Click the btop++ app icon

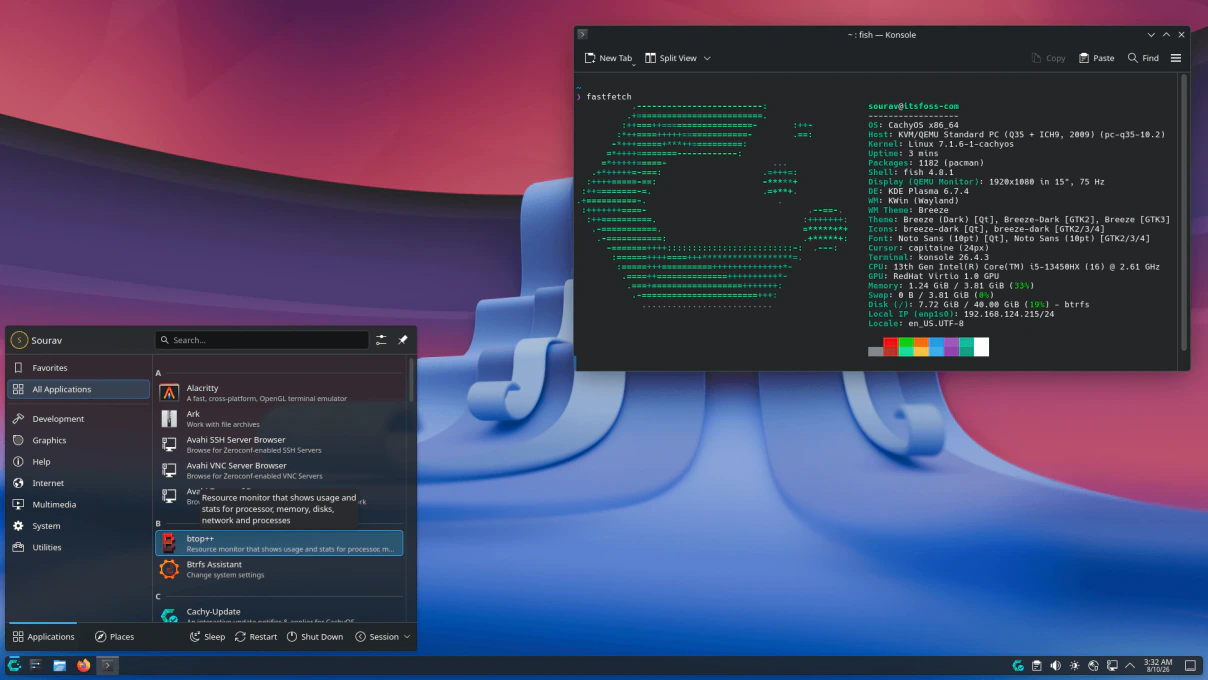[169, 543]
